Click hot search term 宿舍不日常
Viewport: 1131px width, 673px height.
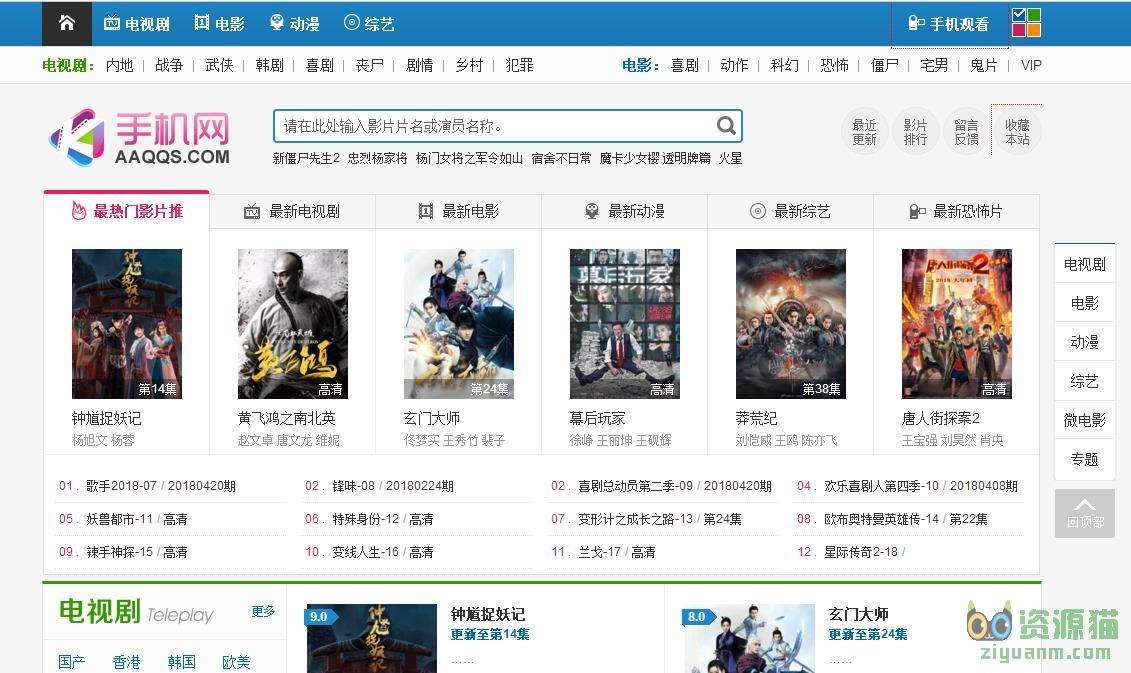click(560, 158)
